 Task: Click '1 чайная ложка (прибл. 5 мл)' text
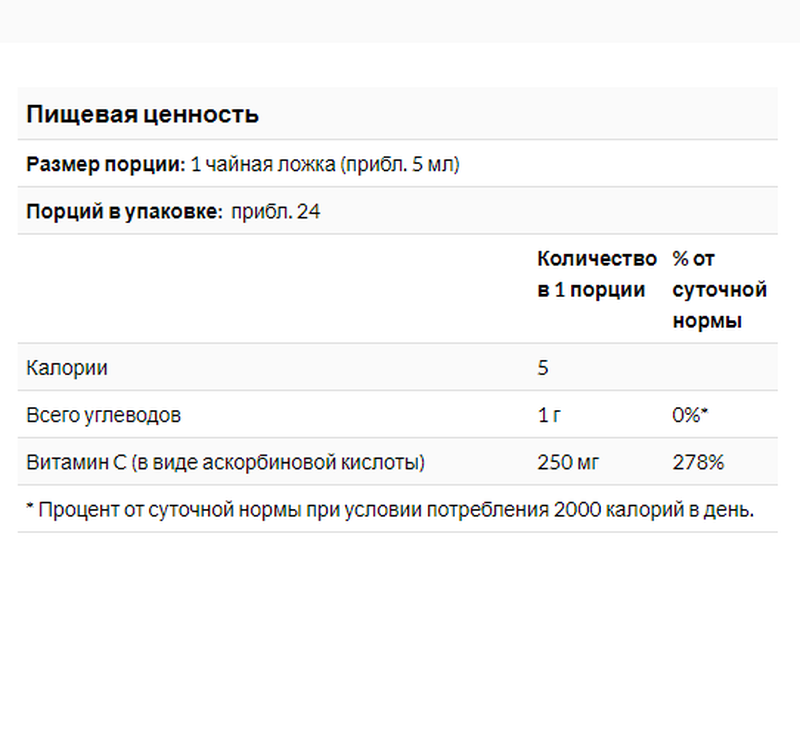tap(325, 164)
